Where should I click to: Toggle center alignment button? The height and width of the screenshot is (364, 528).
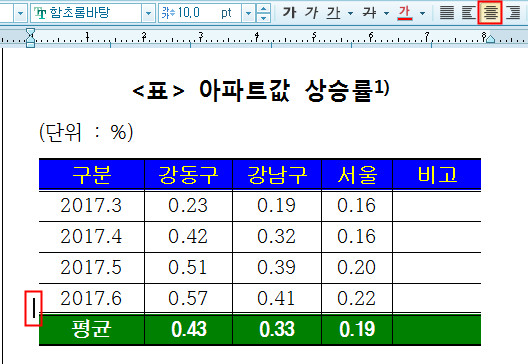point(490,12)
